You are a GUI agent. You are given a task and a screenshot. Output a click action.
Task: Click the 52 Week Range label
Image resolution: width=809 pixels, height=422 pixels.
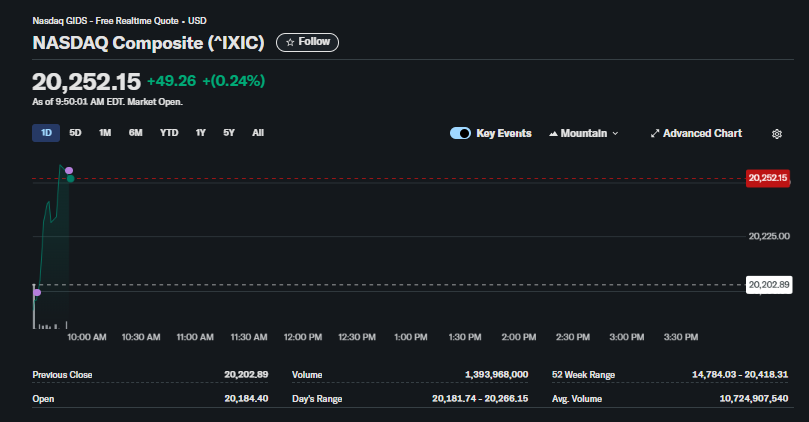pos(584,375)
